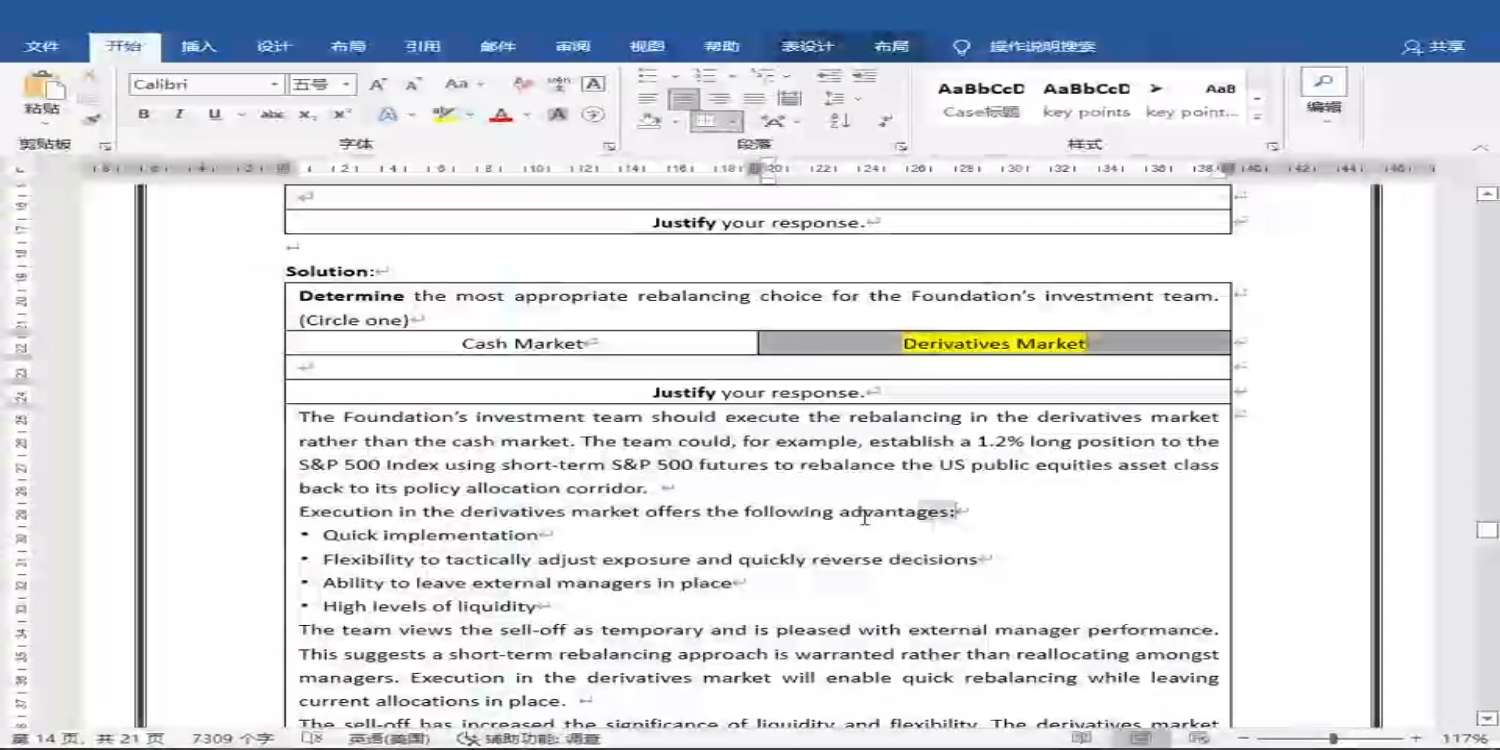Apply the subscript formatting icon
Viewport: 1500px width, 750px height.
[308, 115]
